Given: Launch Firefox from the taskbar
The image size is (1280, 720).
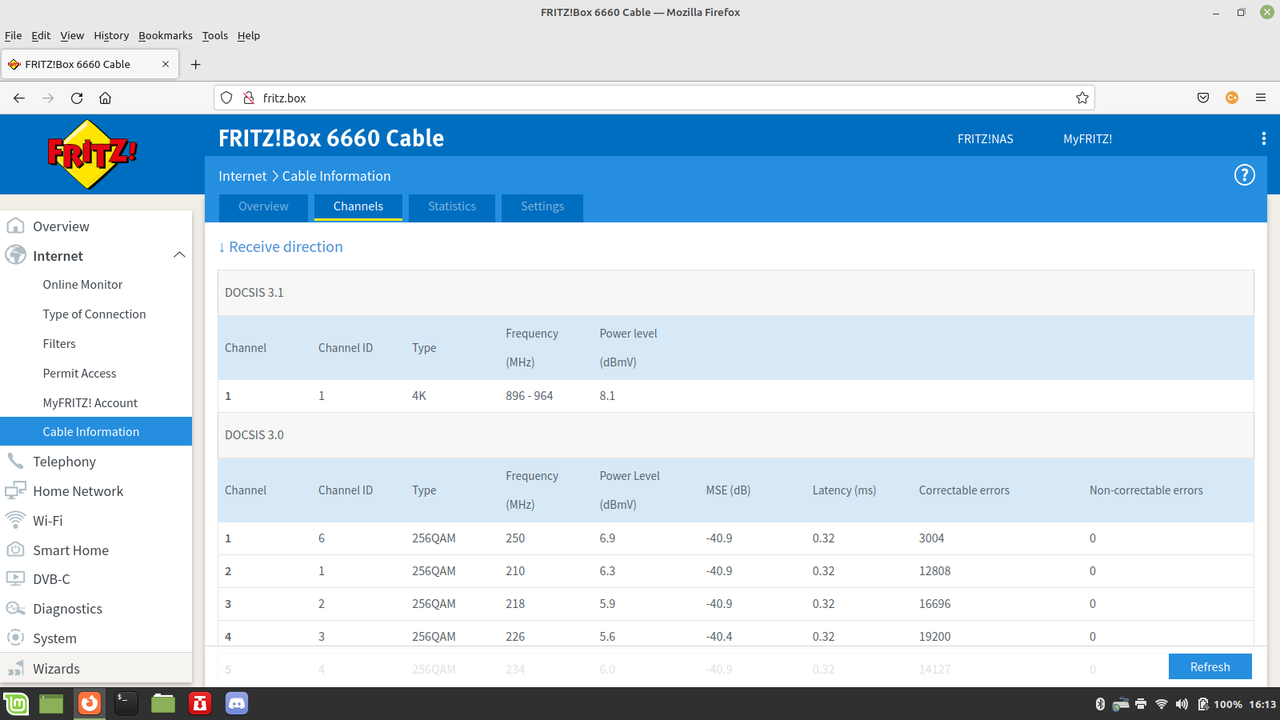Looking at the screenshot, I should pyautogui.click(x=89, y=704).
